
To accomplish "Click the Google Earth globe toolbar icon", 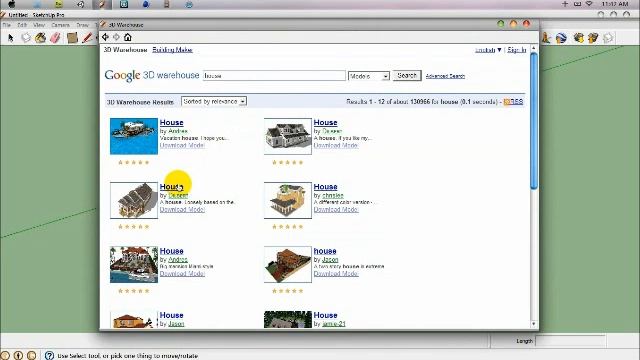I will click(562, 38).
